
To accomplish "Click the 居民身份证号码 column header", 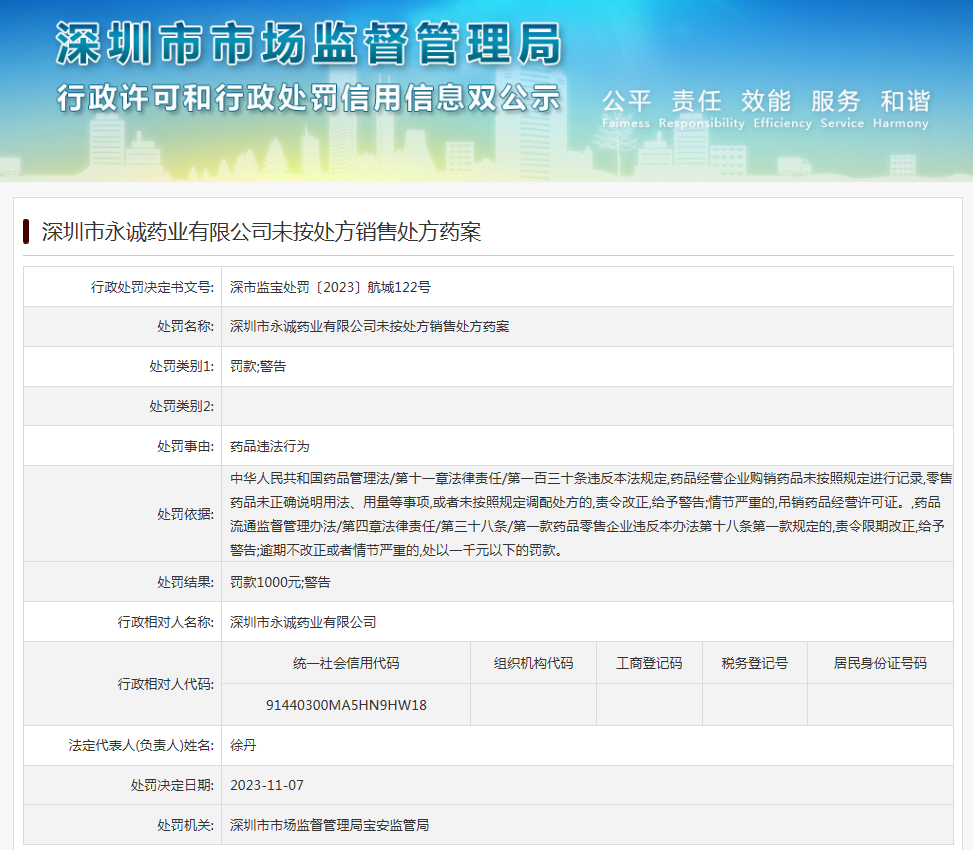I will click(x=880, y=663).
